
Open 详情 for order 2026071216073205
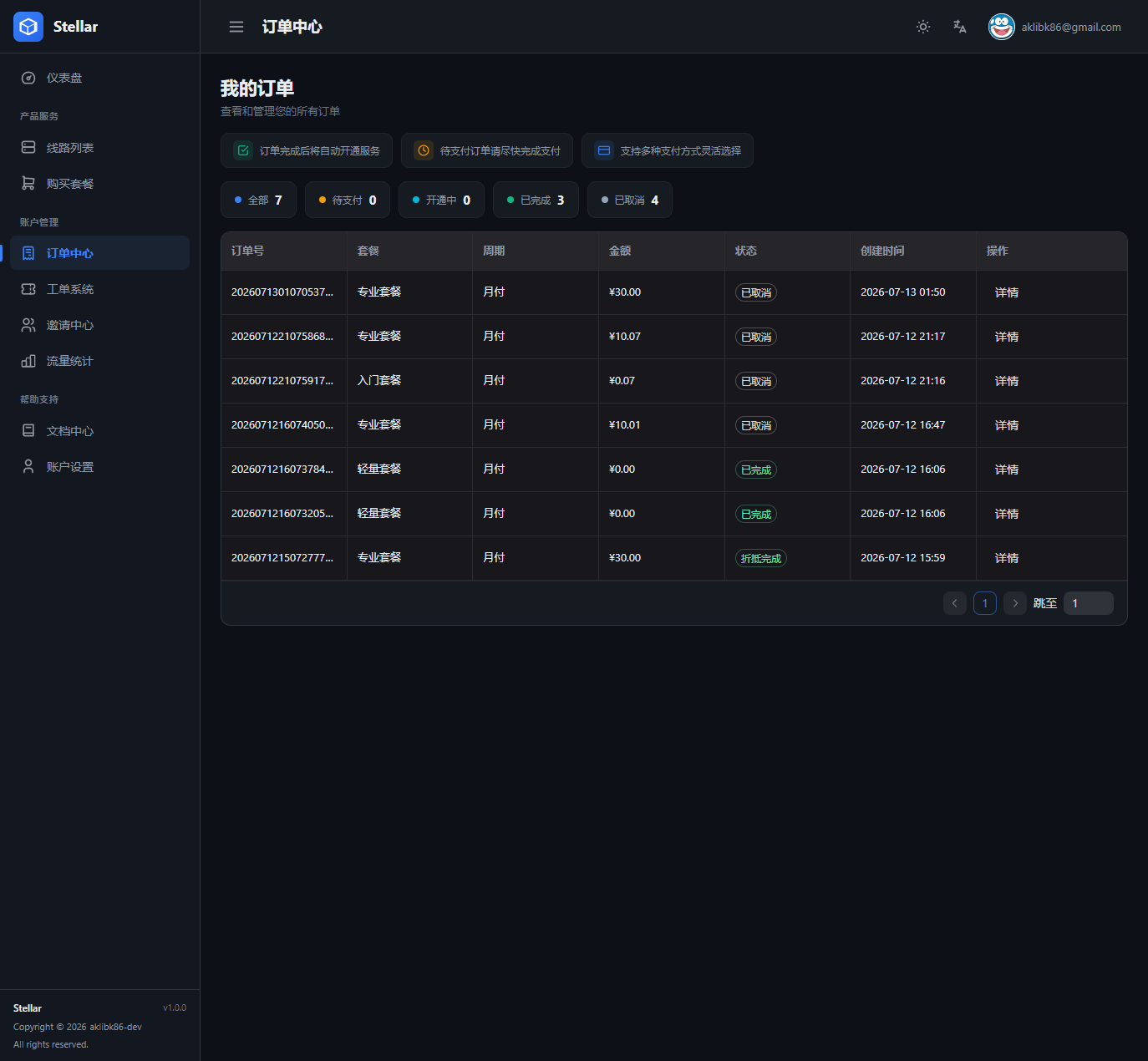pyautogui.click(x=1007, y=514)
